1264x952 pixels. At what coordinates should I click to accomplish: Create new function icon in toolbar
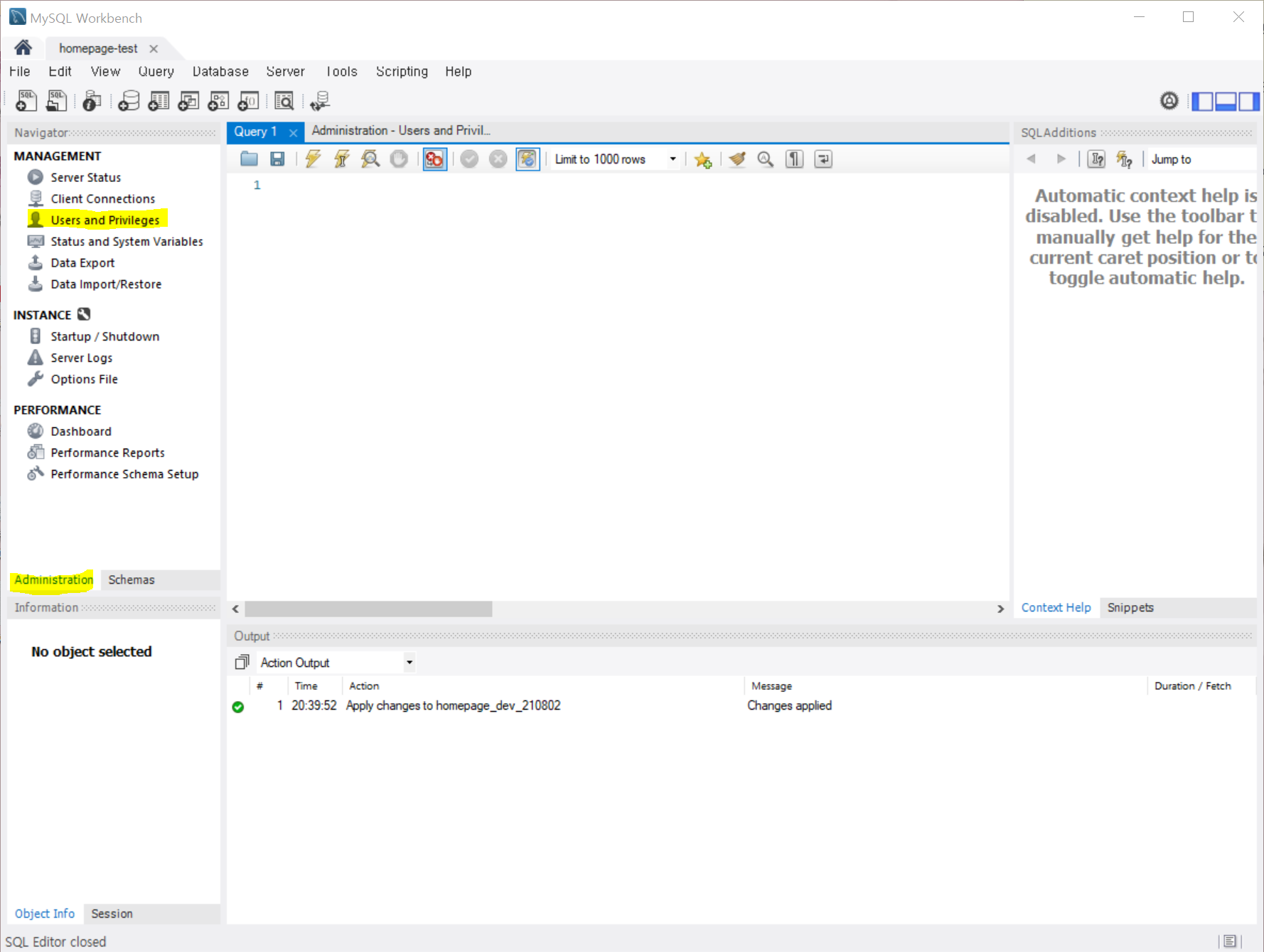(x=248, y=101)
